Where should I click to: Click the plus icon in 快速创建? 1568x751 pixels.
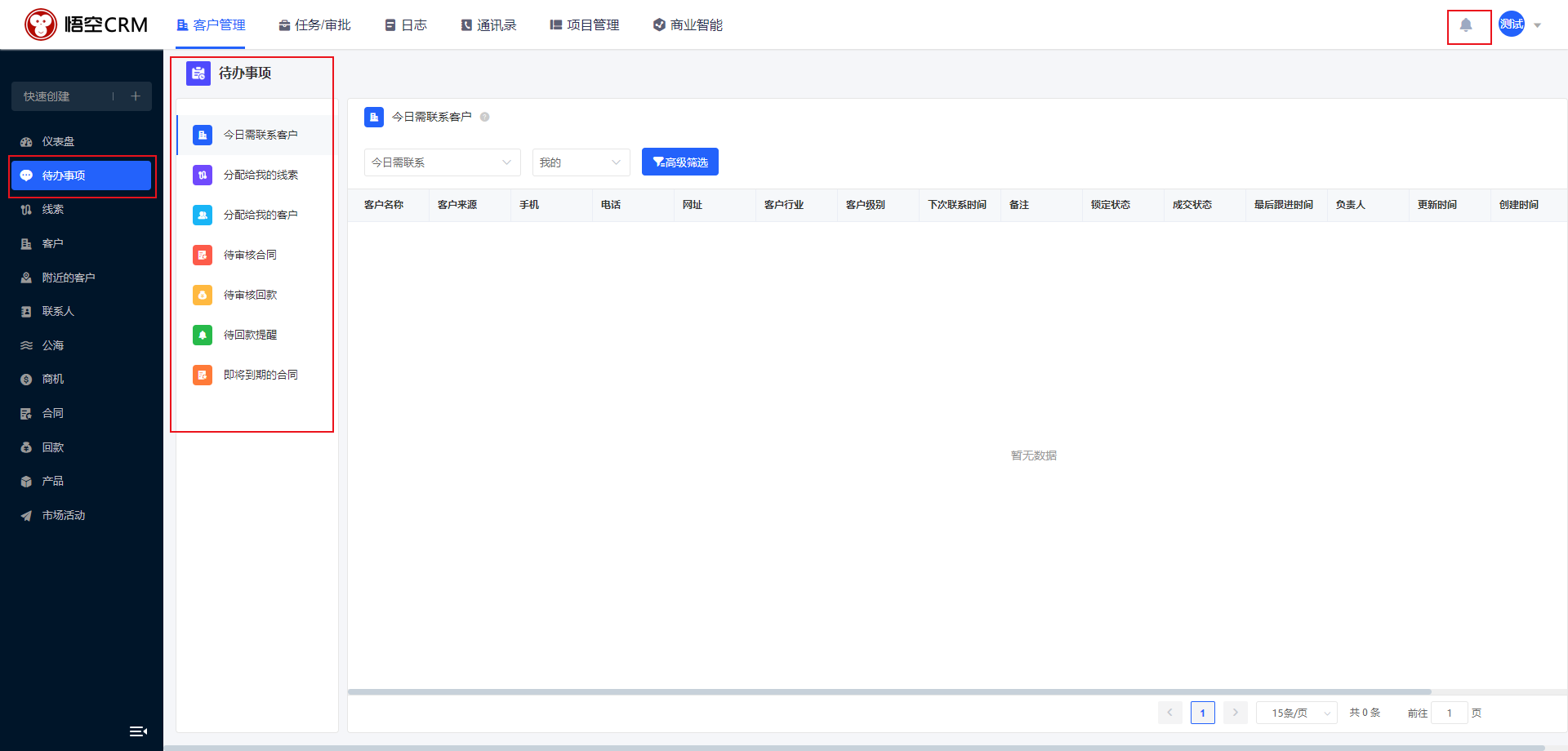pos(136,96)
